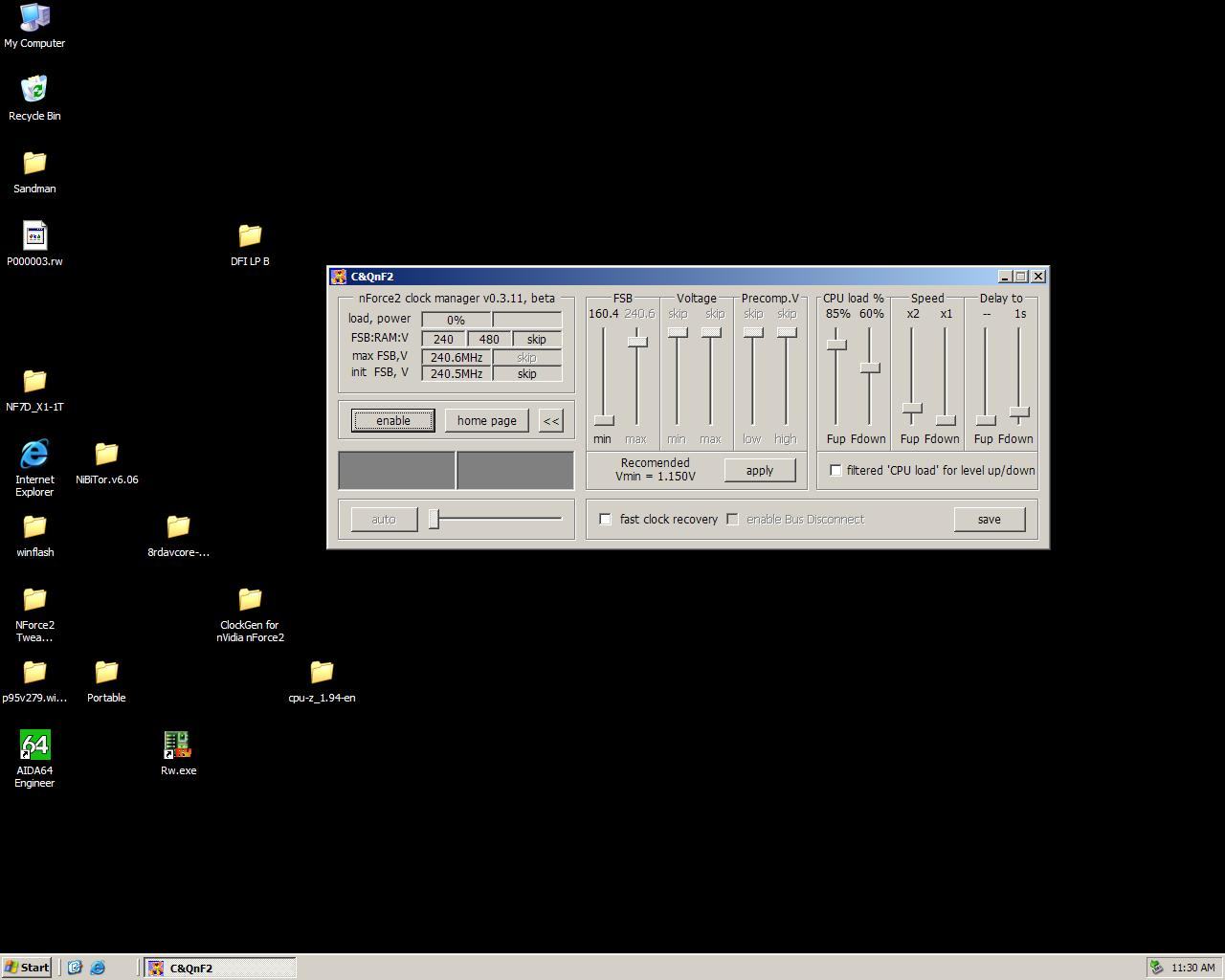1225x980 pixels.
Task: Click the load 0% field
Action: click(457, 320)
